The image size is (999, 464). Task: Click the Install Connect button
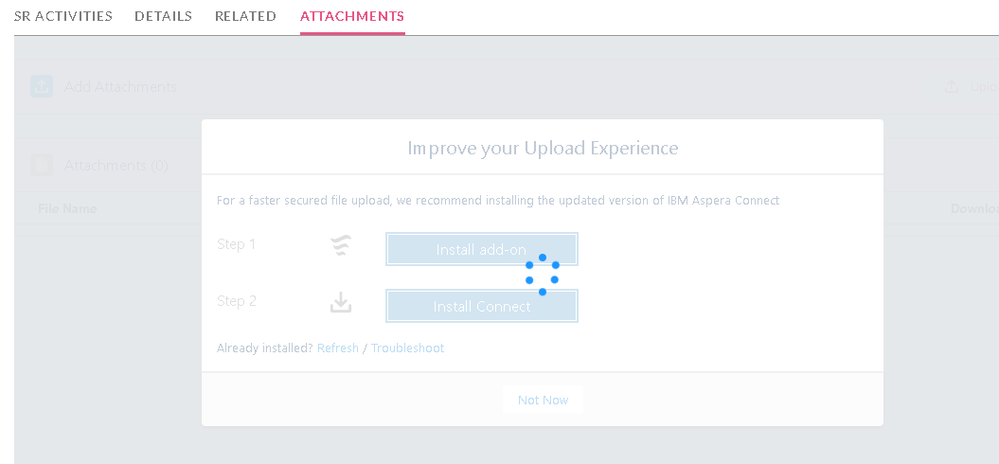(482, 306)
